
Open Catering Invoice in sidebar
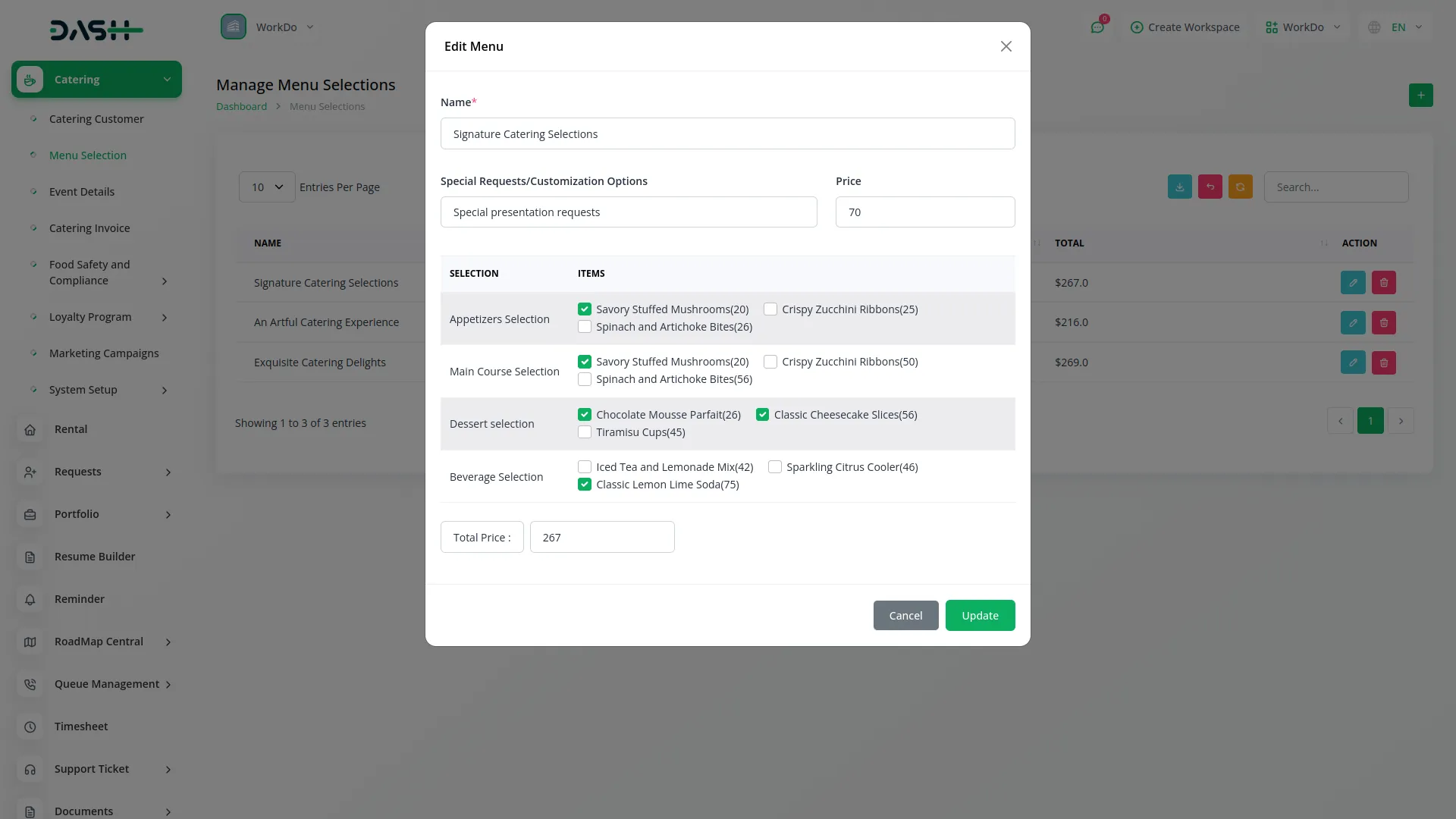(89, 228)
